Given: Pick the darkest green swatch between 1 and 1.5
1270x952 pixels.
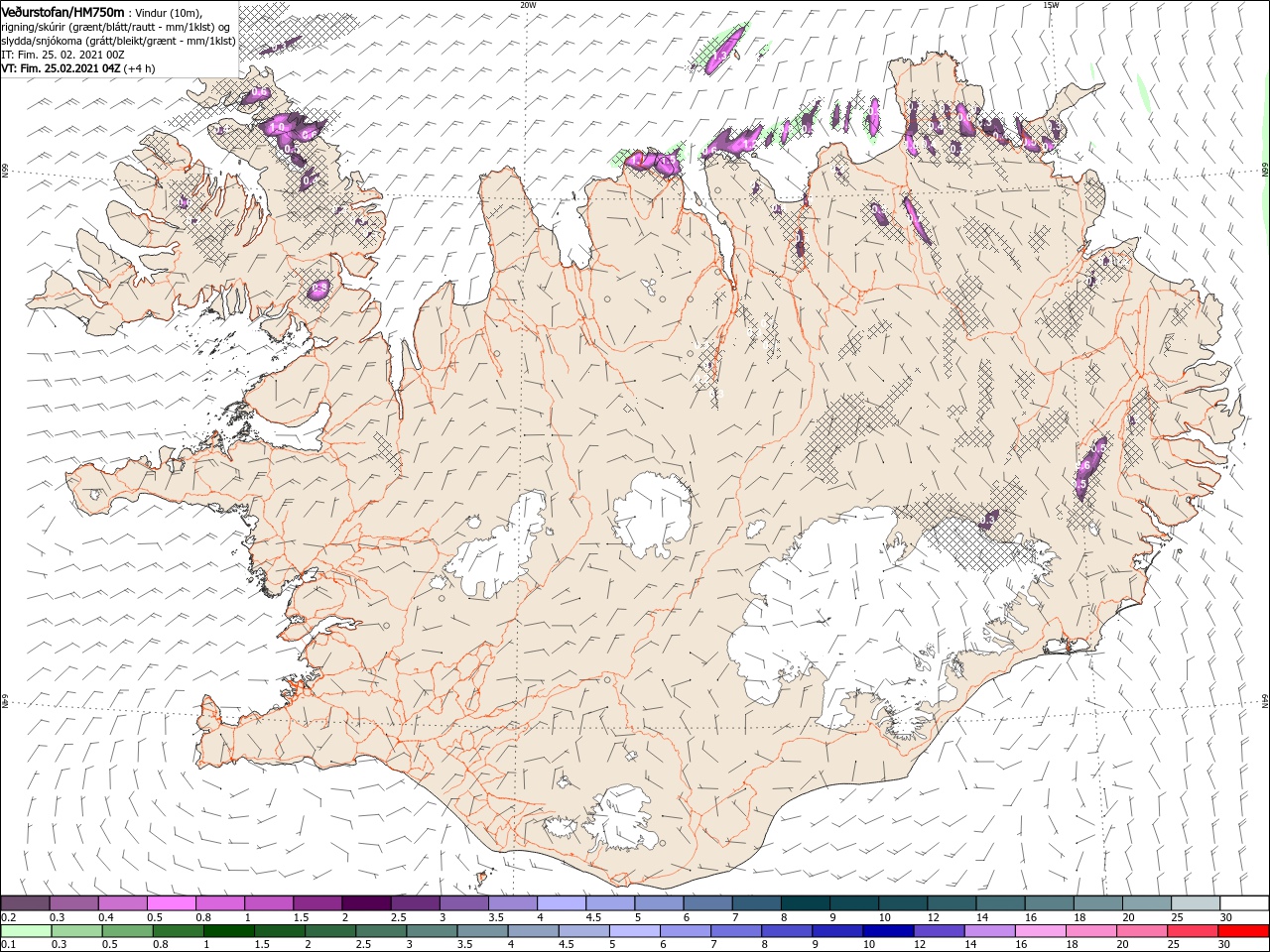Looking at the screenshot, I should click(x=228, y=931).
